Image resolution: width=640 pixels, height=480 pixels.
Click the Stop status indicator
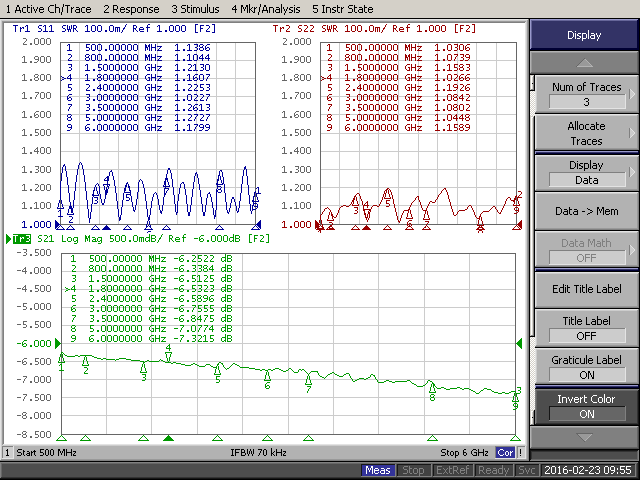point(413,470)
